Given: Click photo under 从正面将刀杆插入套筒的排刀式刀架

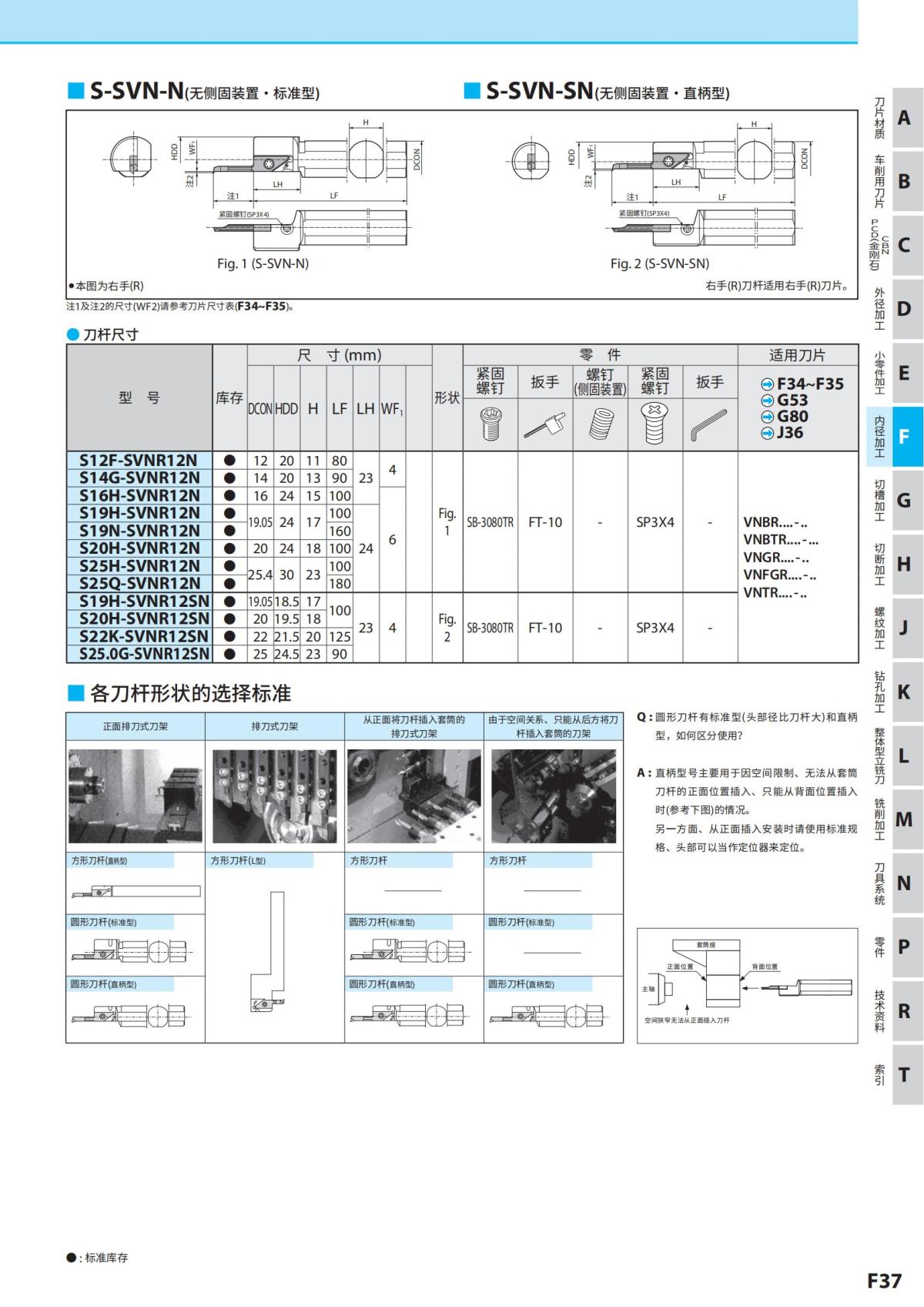Looking at the screenshot, I should point(414,796).
